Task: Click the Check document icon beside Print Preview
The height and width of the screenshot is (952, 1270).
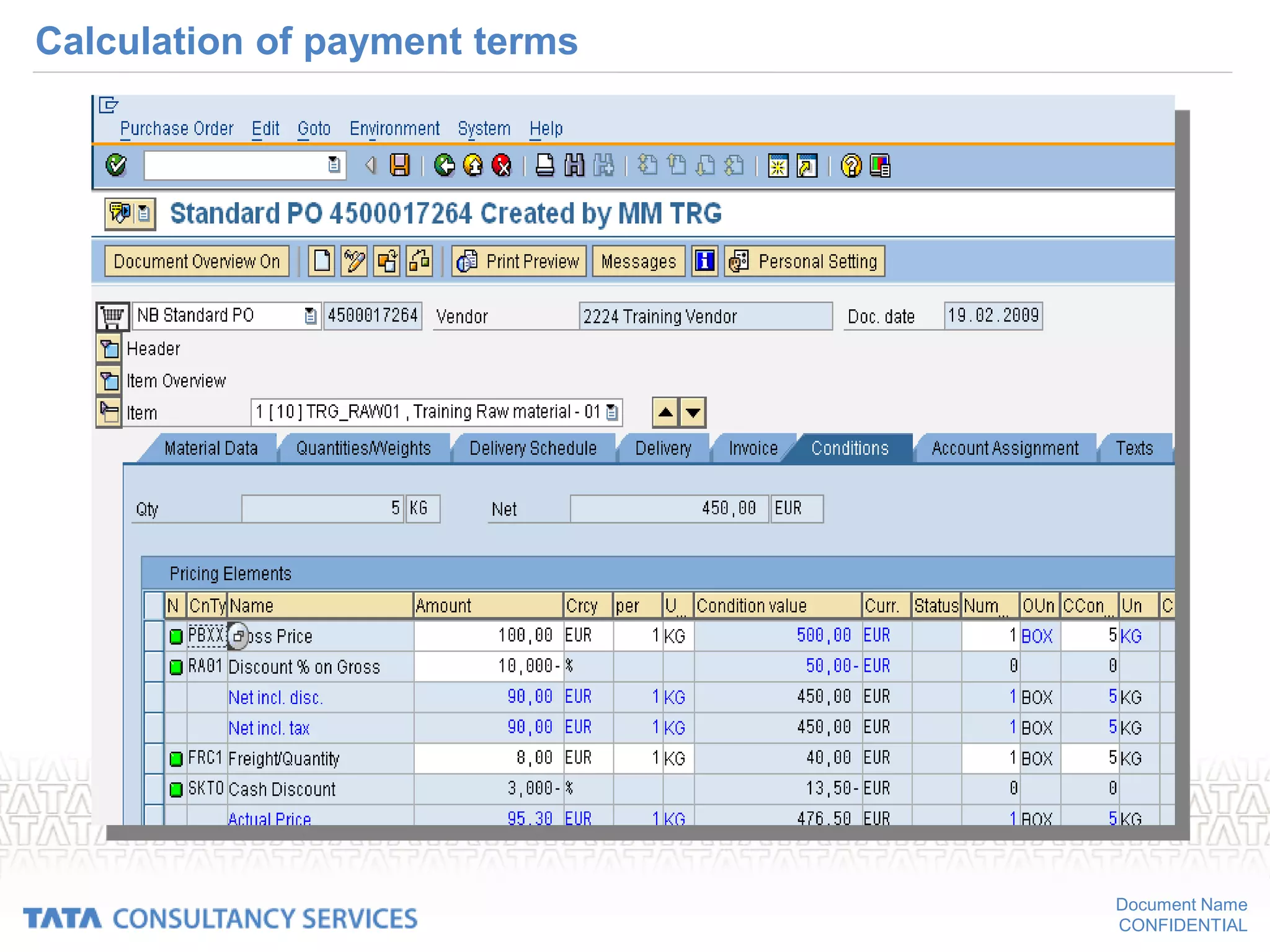Action: 420,261
